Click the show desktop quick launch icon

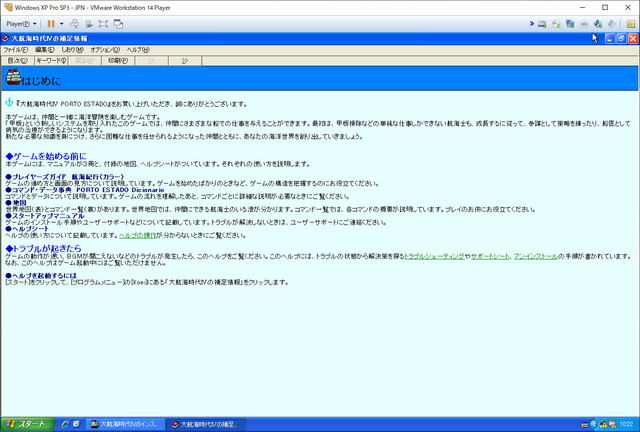click(x=76, y=425)
